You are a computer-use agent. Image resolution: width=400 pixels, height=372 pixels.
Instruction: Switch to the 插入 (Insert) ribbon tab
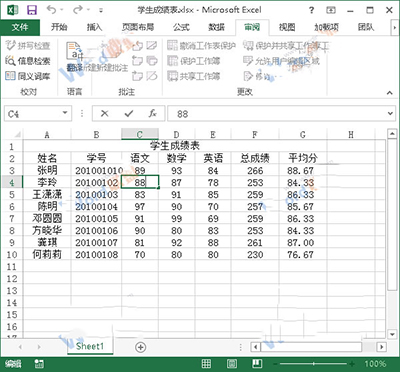pyautogui.click(x=94, y=27)
